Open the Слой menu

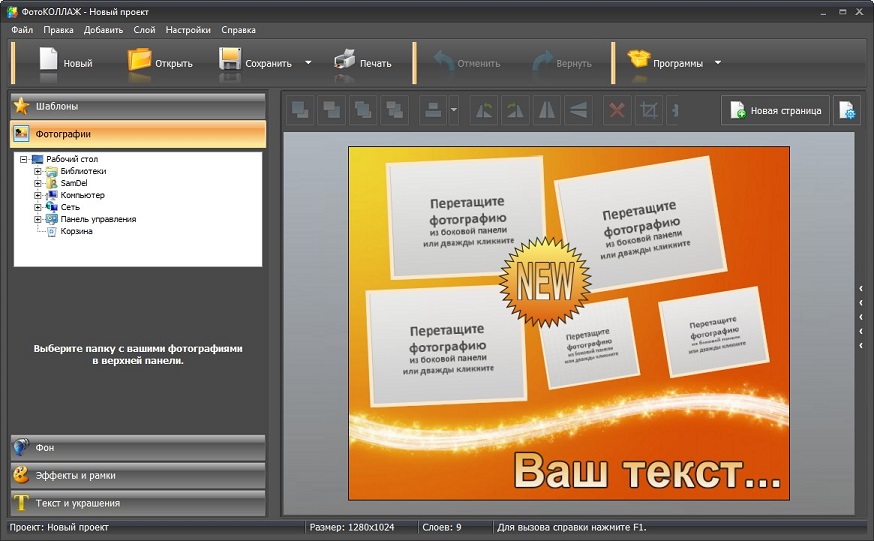(x=144, y=30)
